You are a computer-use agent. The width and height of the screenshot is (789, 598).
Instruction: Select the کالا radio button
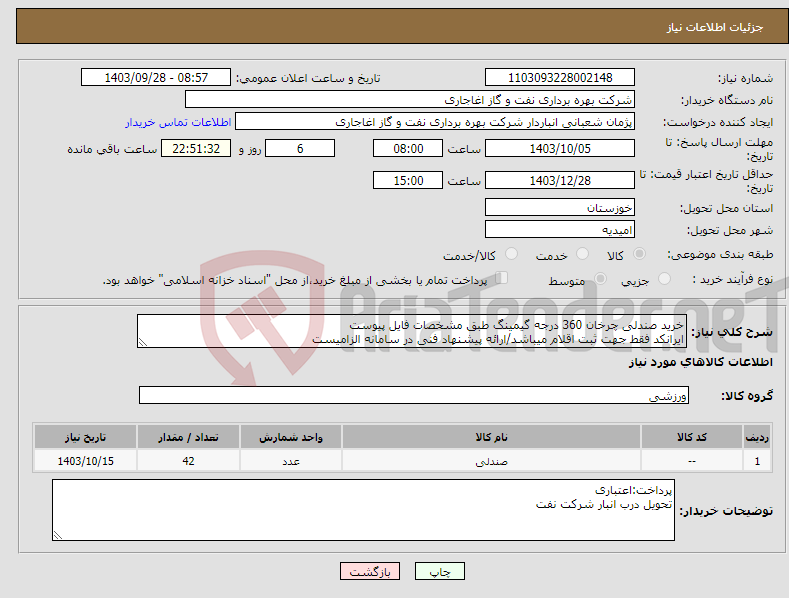pyautogui.click(x=639, y=254)
